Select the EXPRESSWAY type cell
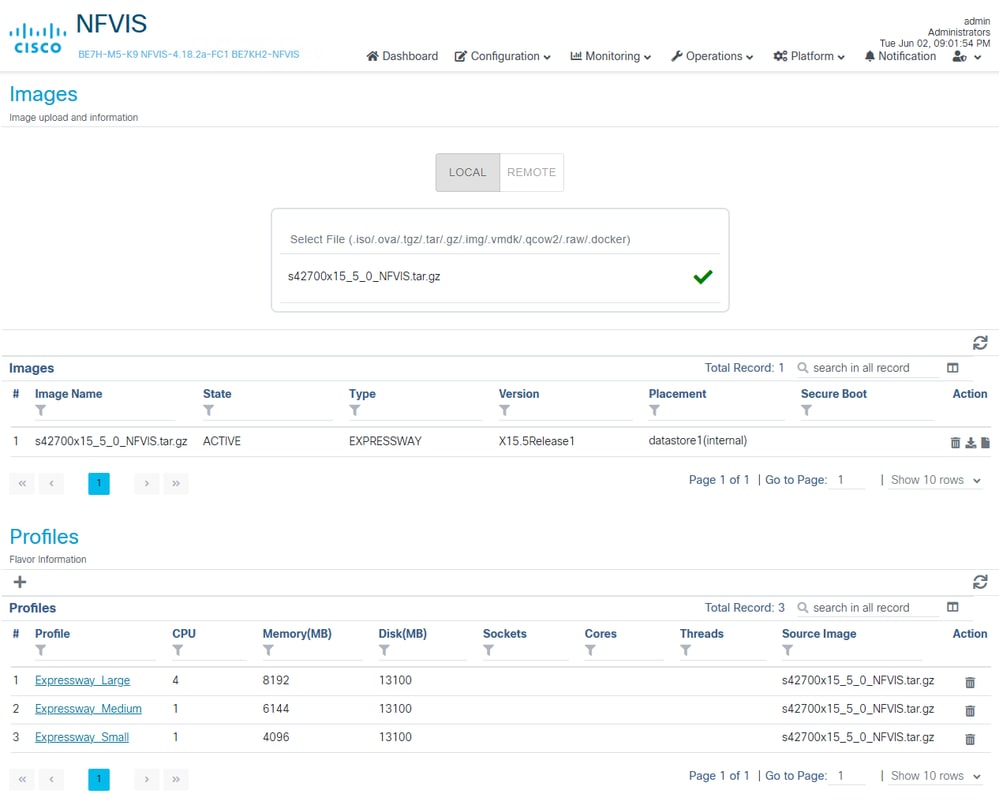Screen dimensions: 999x802 (385, 441)
